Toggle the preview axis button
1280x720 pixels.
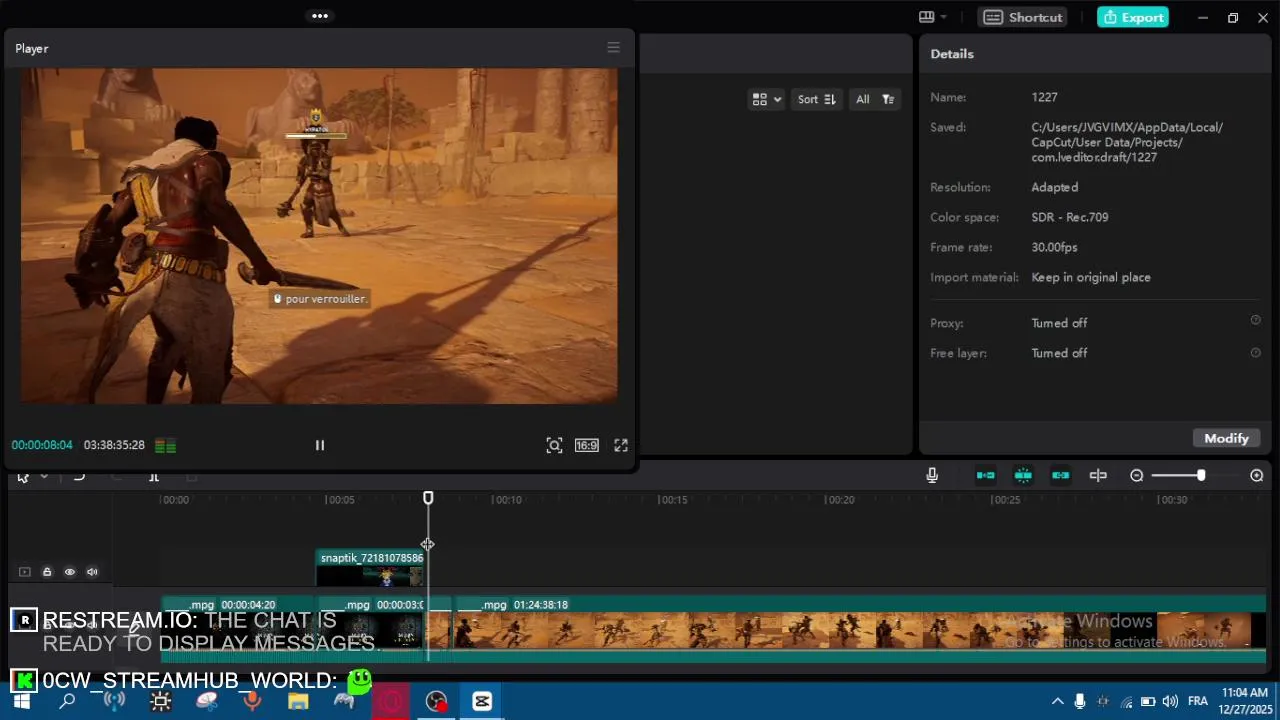tap(1098, 476)
